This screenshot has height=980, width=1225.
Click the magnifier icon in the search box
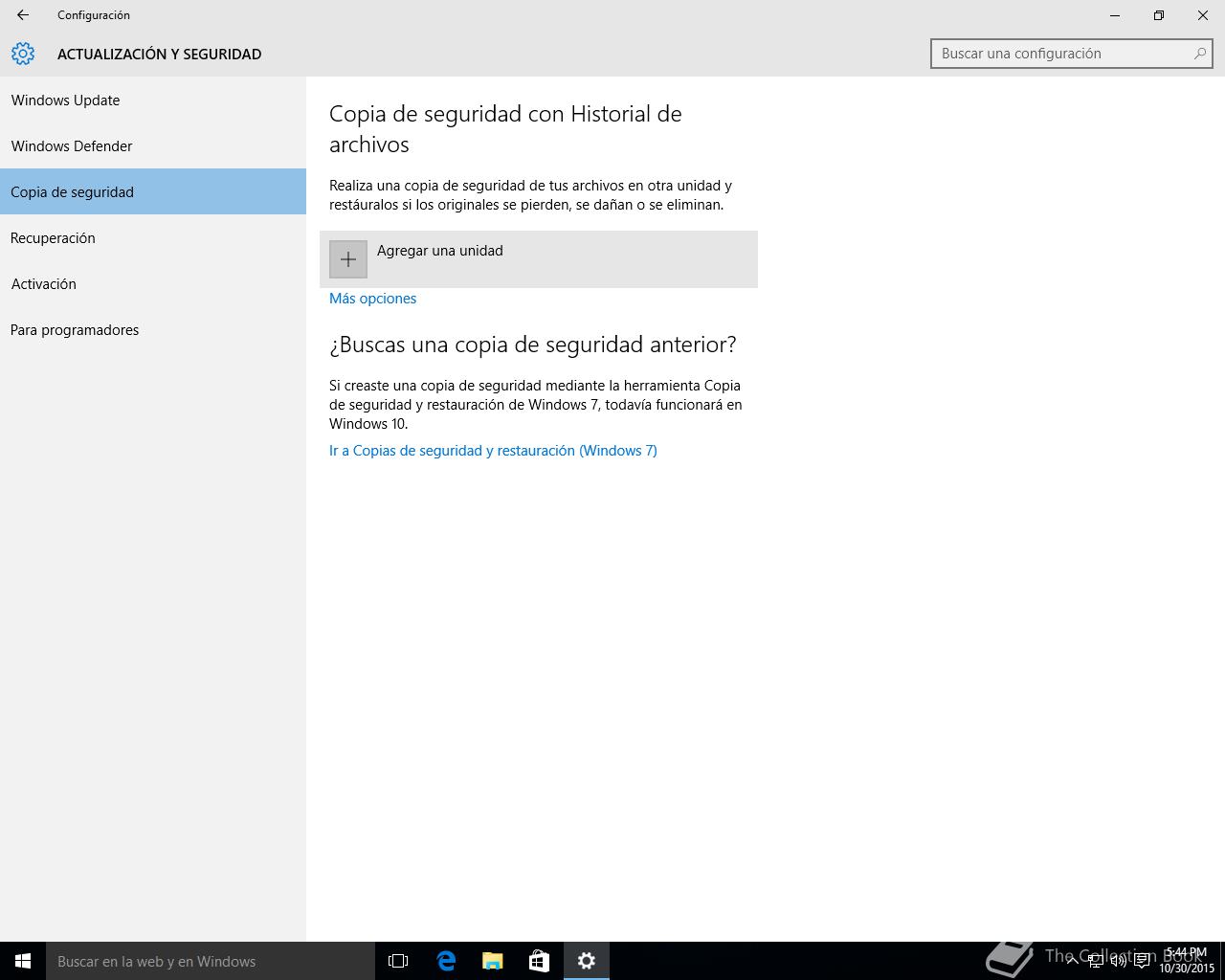[1199, 54]
